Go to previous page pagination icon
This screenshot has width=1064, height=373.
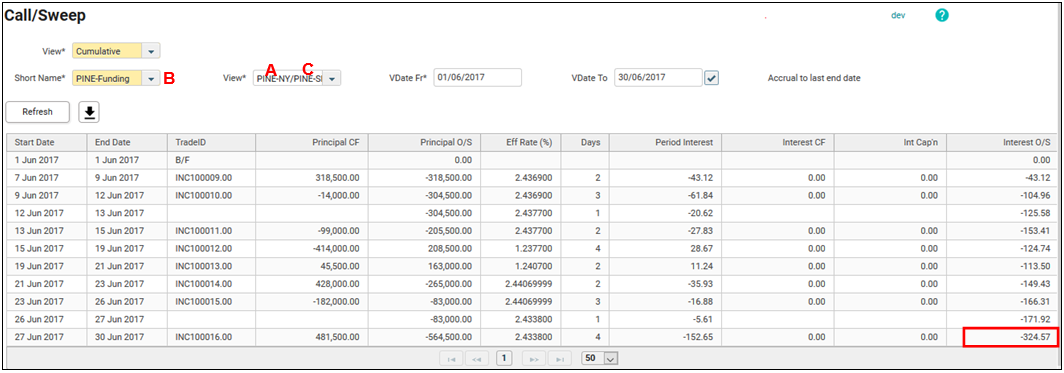coord(476,358)
